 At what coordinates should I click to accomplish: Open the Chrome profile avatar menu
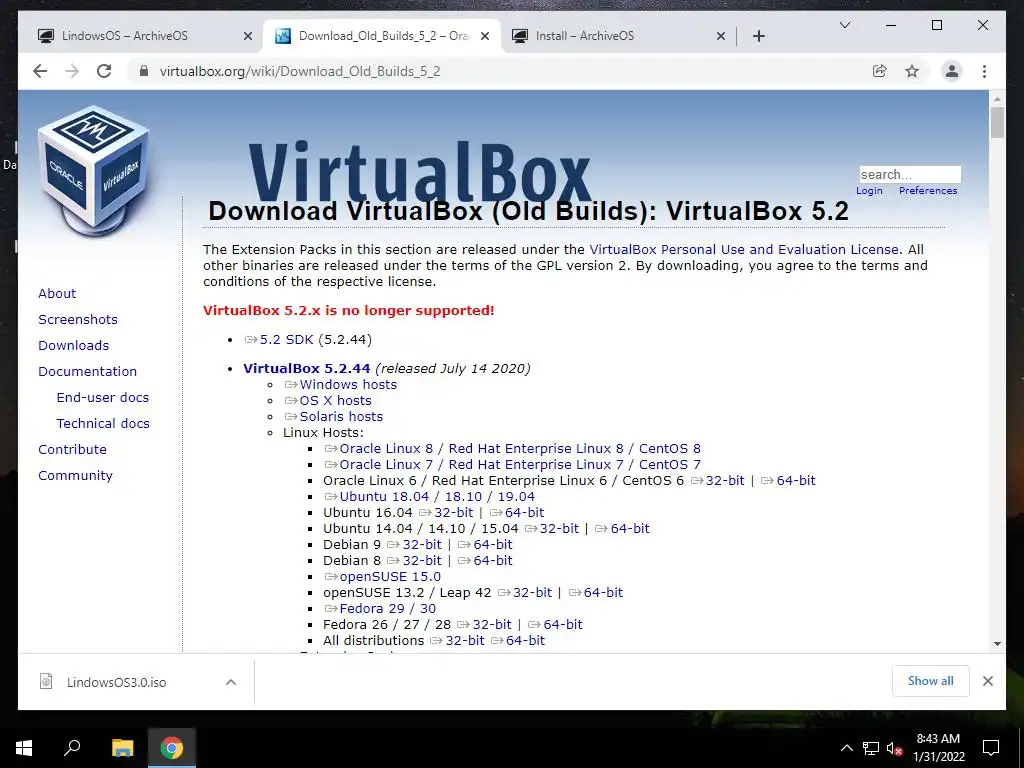(952, 71)
